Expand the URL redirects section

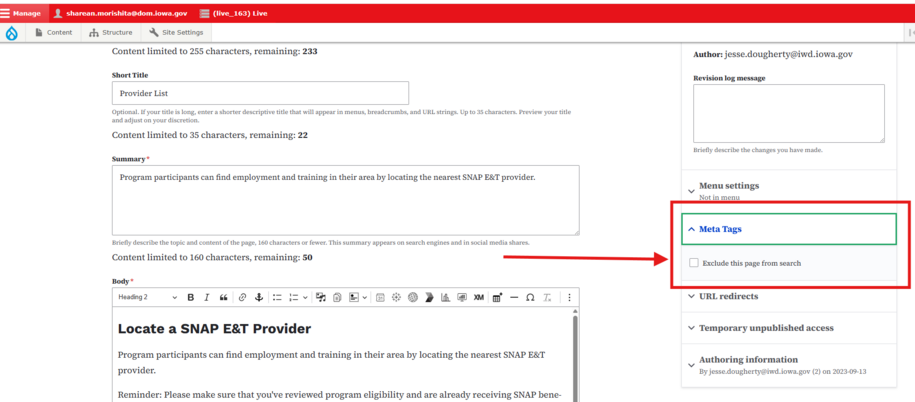coord(728,296)
